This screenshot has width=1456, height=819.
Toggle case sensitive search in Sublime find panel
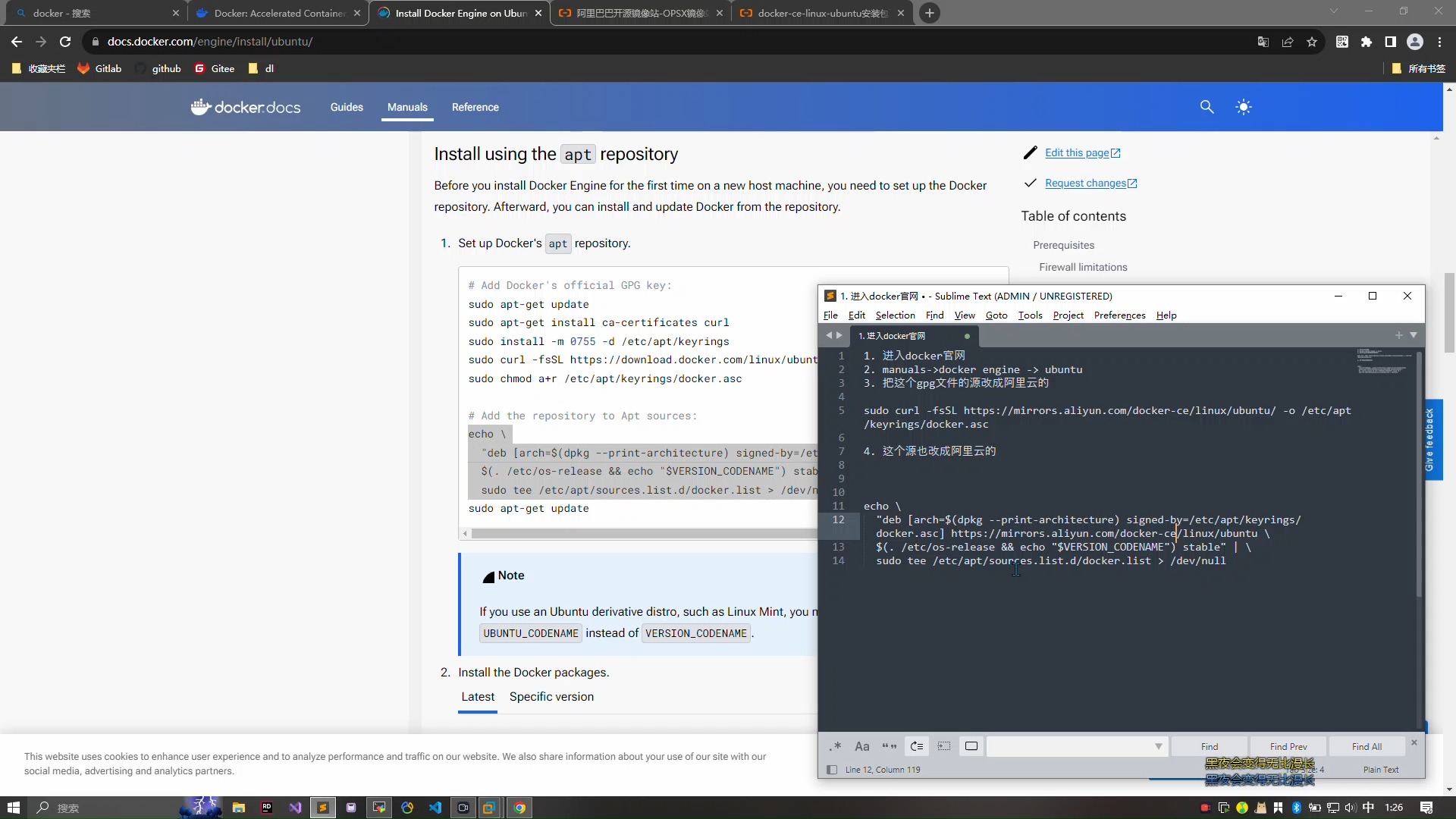(862, 746)
